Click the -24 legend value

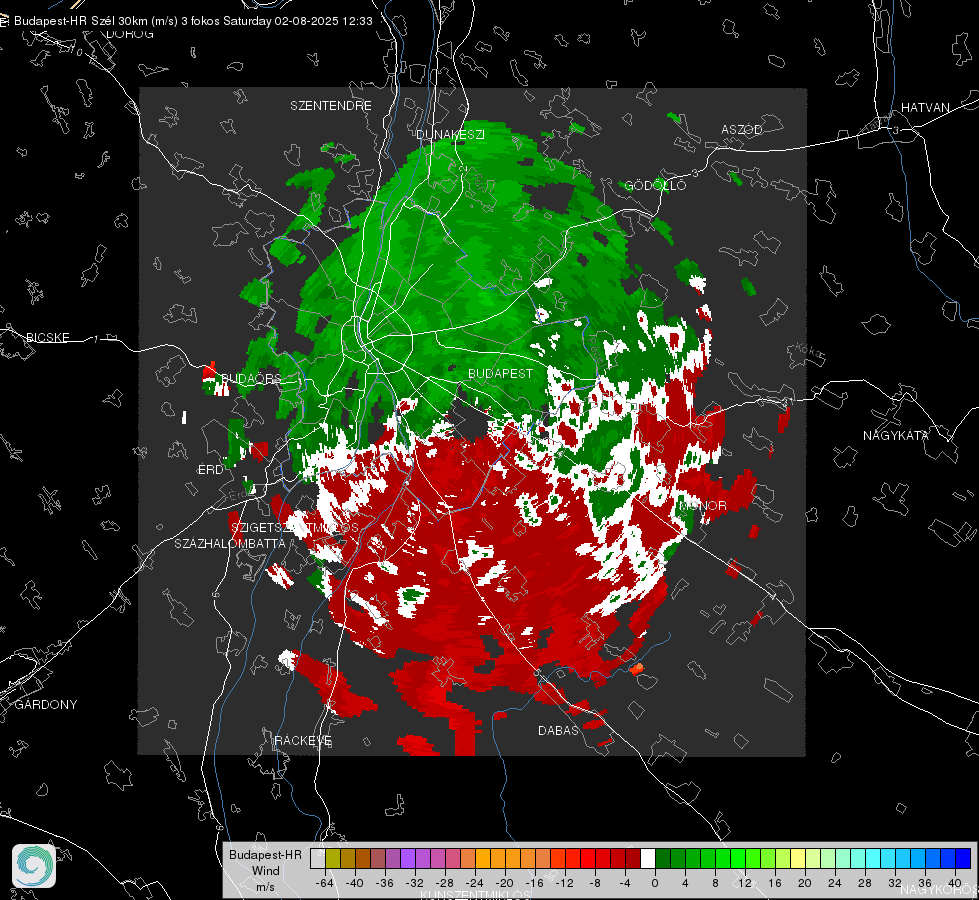pos(475,883)
